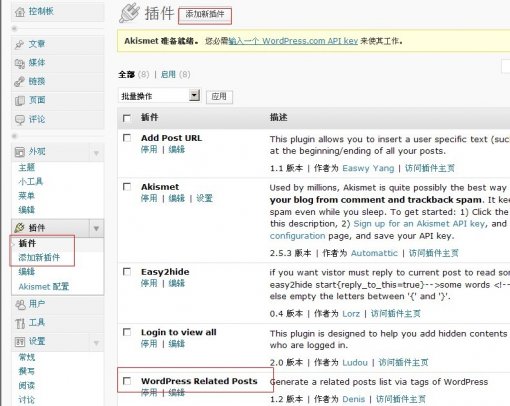Click the 描述 column header

(x=278, y=117)
